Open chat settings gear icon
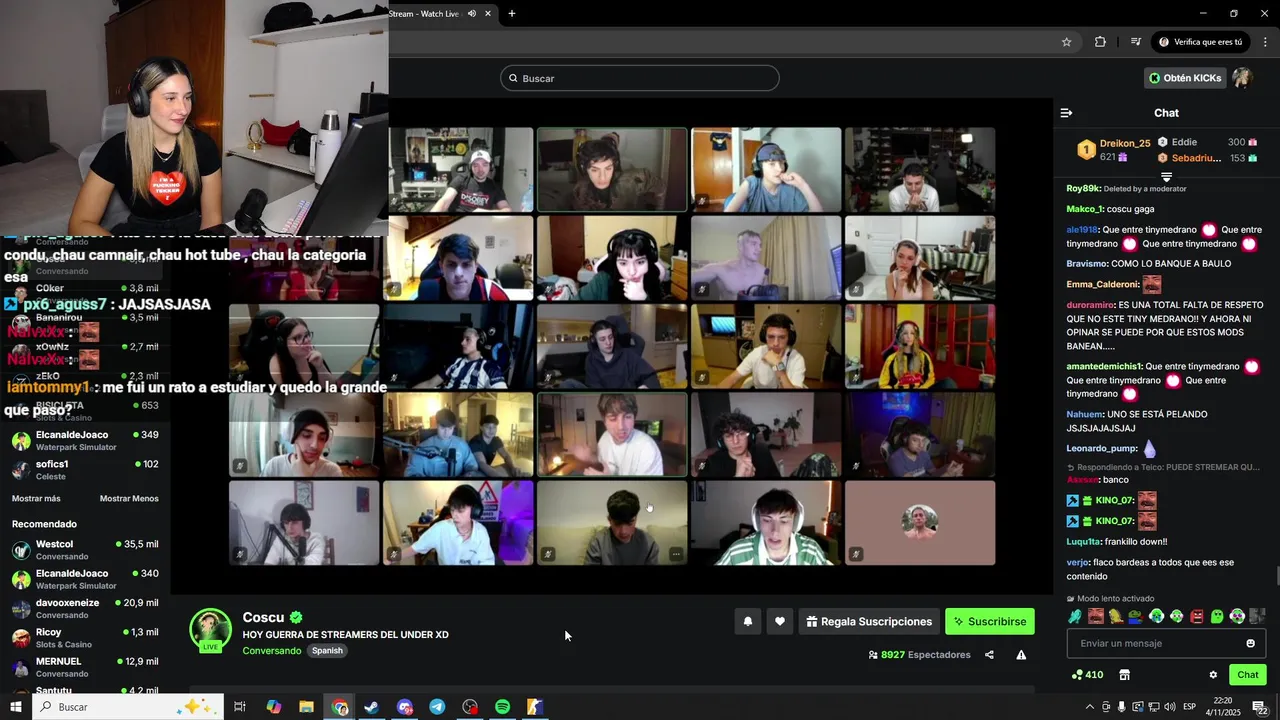This screenshot has height=720, width=1280. (x=1213, y=675)
